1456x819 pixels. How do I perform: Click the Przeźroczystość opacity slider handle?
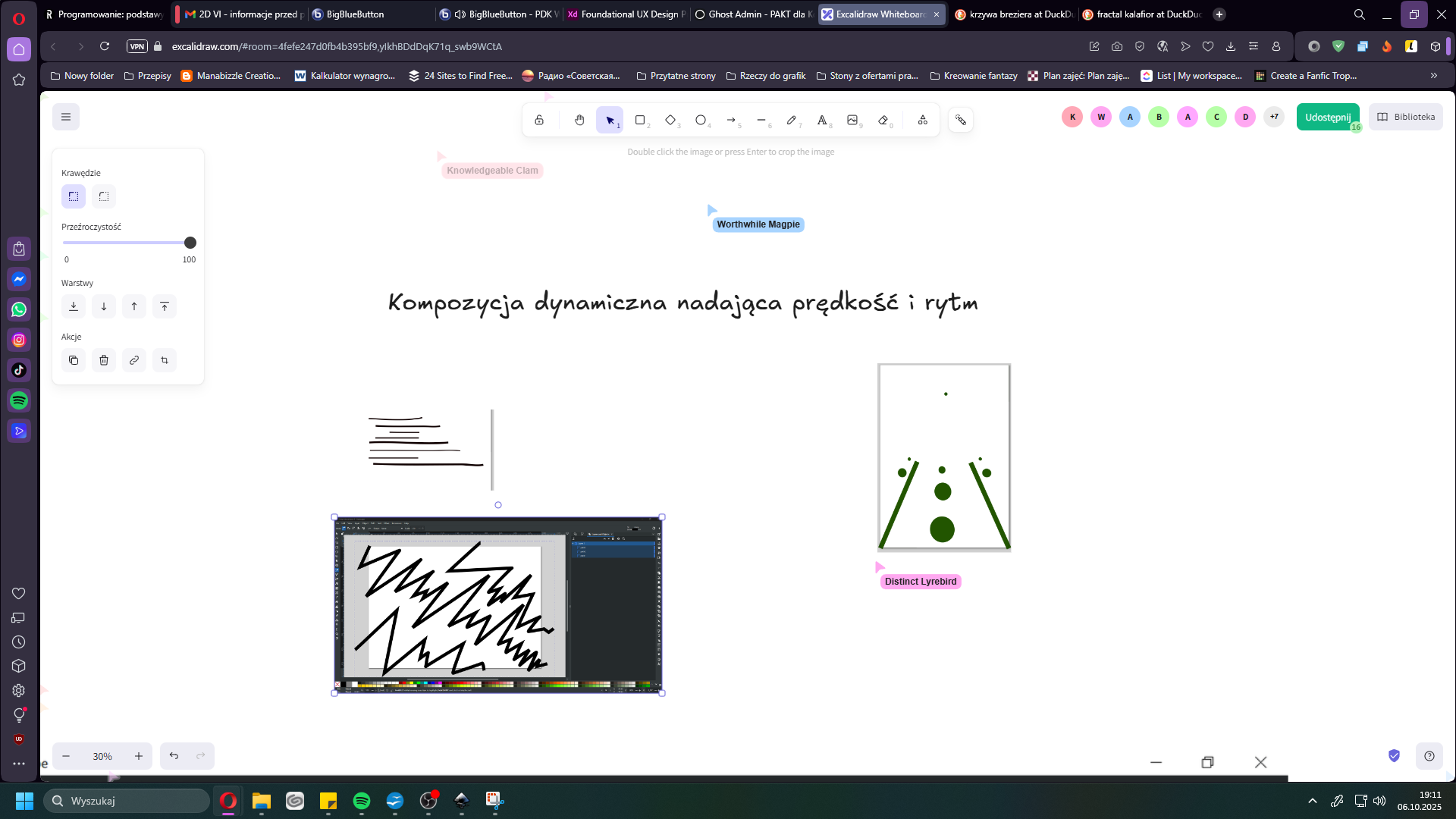(190, 243)
